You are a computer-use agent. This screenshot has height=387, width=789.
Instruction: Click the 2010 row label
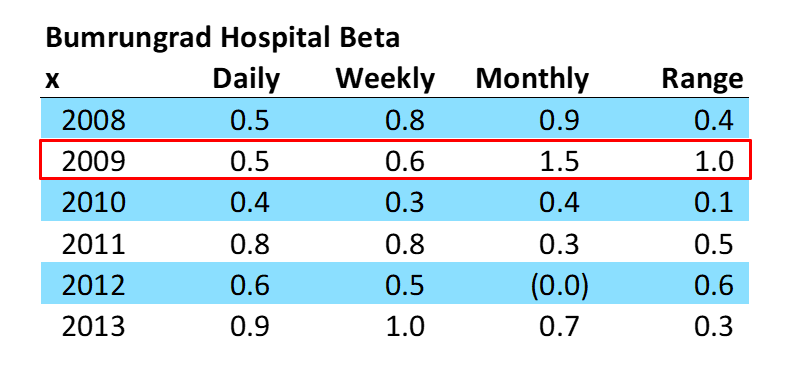[93, 203]
